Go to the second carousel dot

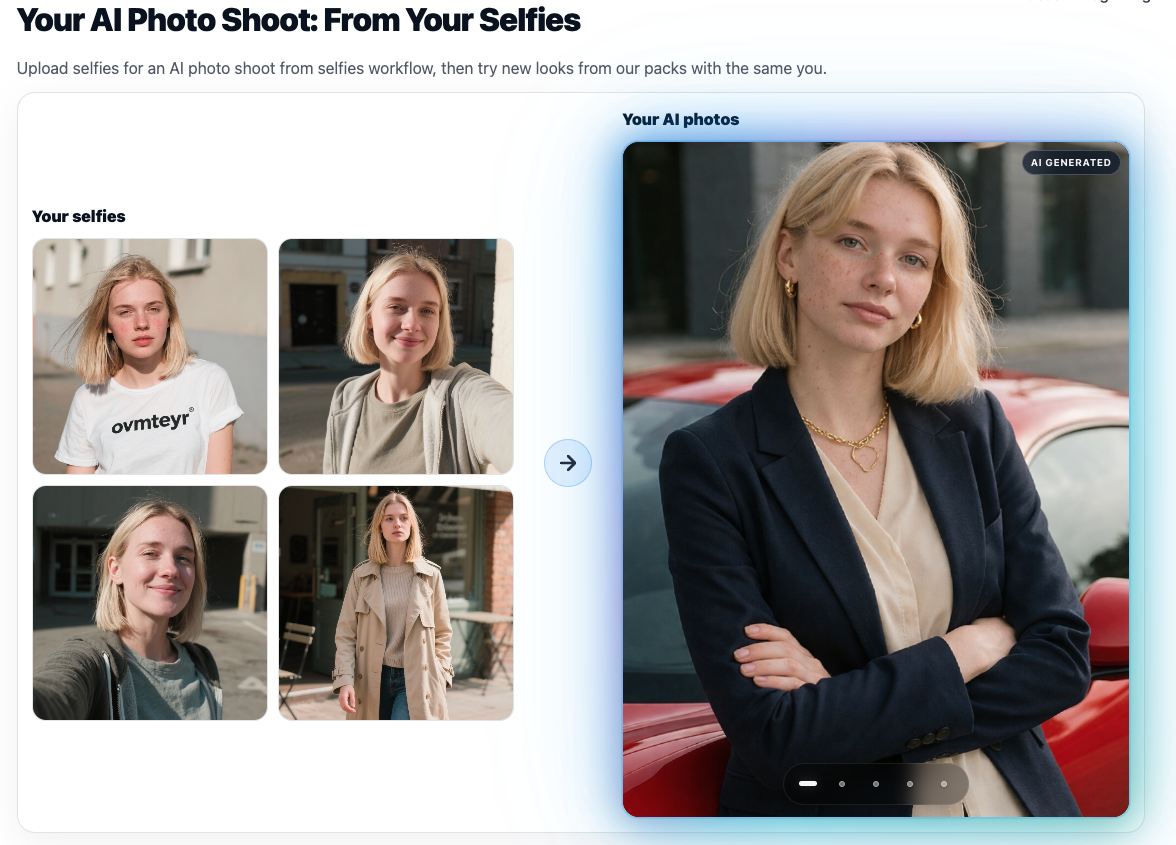[x=842, y=784]
